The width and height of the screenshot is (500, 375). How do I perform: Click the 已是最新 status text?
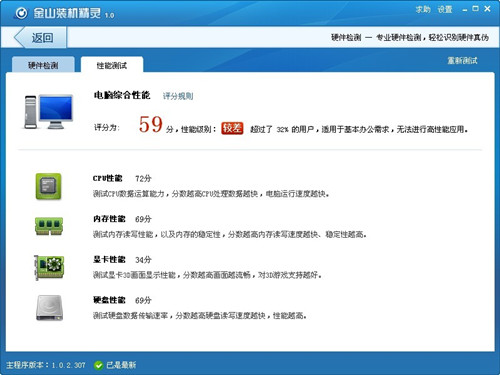tap(121, 365)
